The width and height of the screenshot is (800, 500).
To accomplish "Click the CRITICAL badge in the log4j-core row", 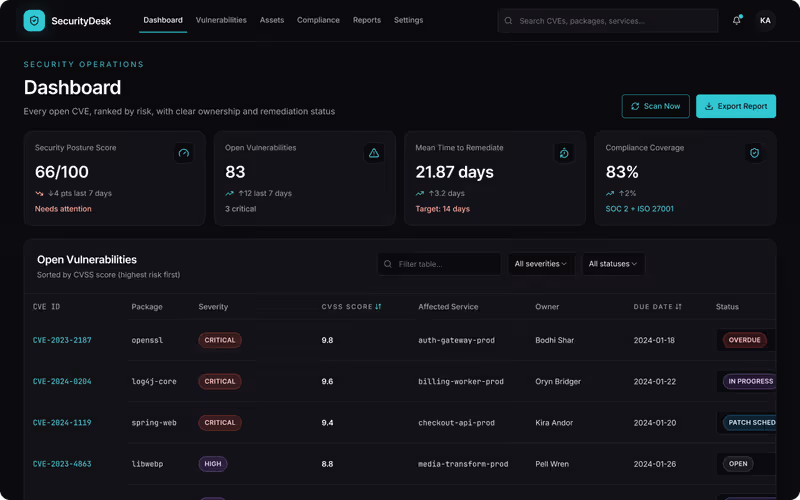I will tap(220, 382).
